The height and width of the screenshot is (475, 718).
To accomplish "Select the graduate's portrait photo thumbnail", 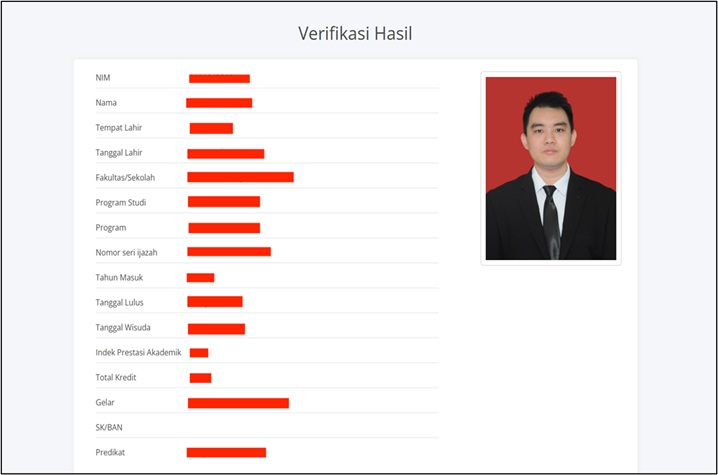I will pyautogui.click(x=550, y=168).
